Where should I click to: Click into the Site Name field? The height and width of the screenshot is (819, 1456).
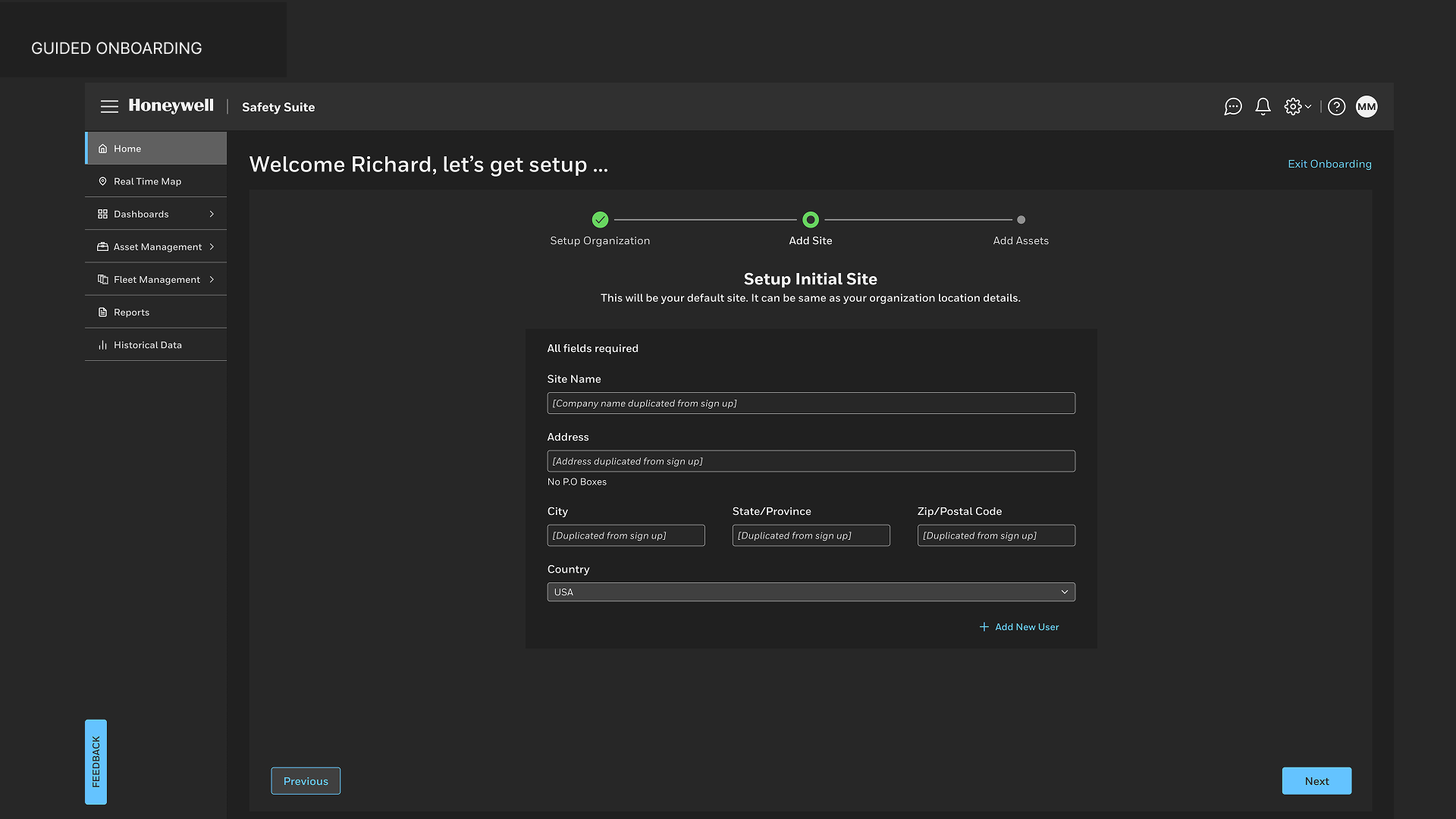click(811, 403)
